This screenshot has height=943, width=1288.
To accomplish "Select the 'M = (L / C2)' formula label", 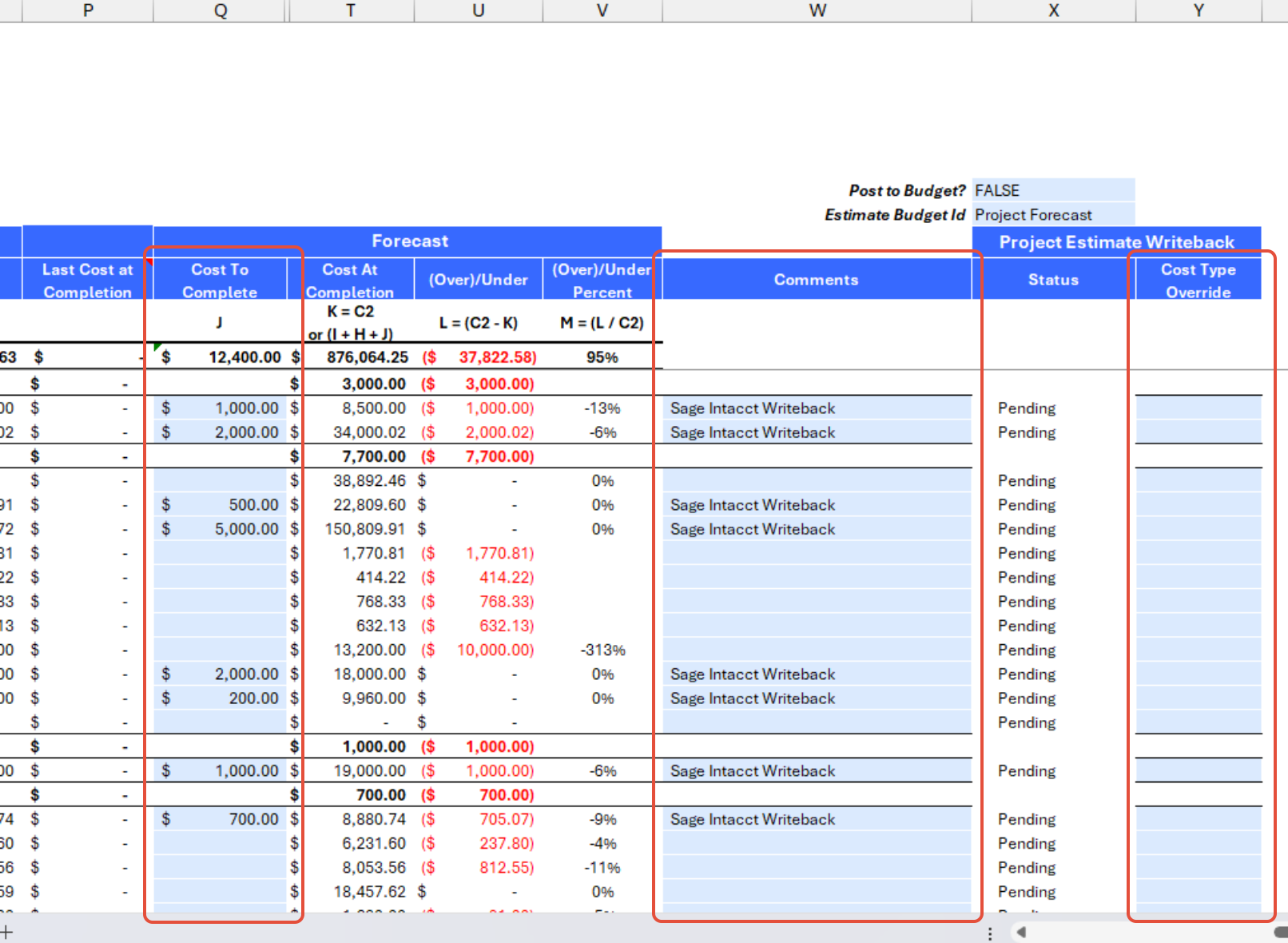I will click(602, 323).
